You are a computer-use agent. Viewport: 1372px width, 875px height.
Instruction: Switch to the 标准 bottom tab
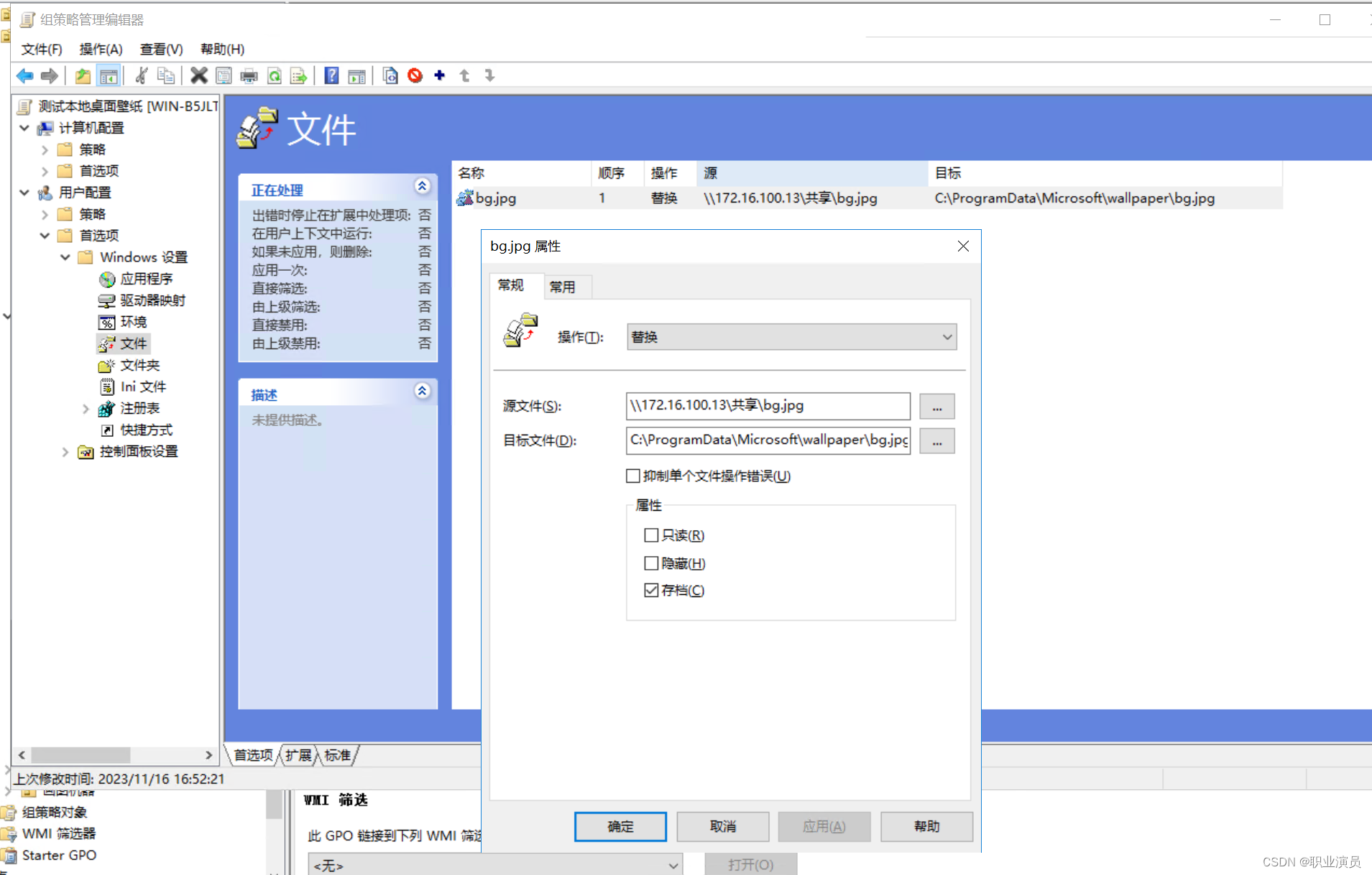pyautogui.click(x=337, y=755)
